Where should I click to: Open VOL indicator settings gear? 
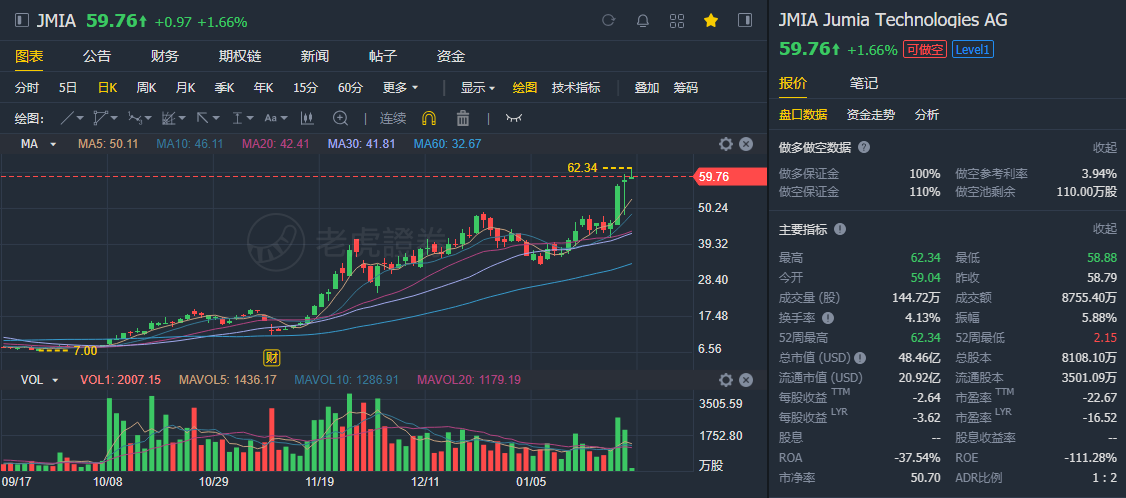tap(726, 380)
